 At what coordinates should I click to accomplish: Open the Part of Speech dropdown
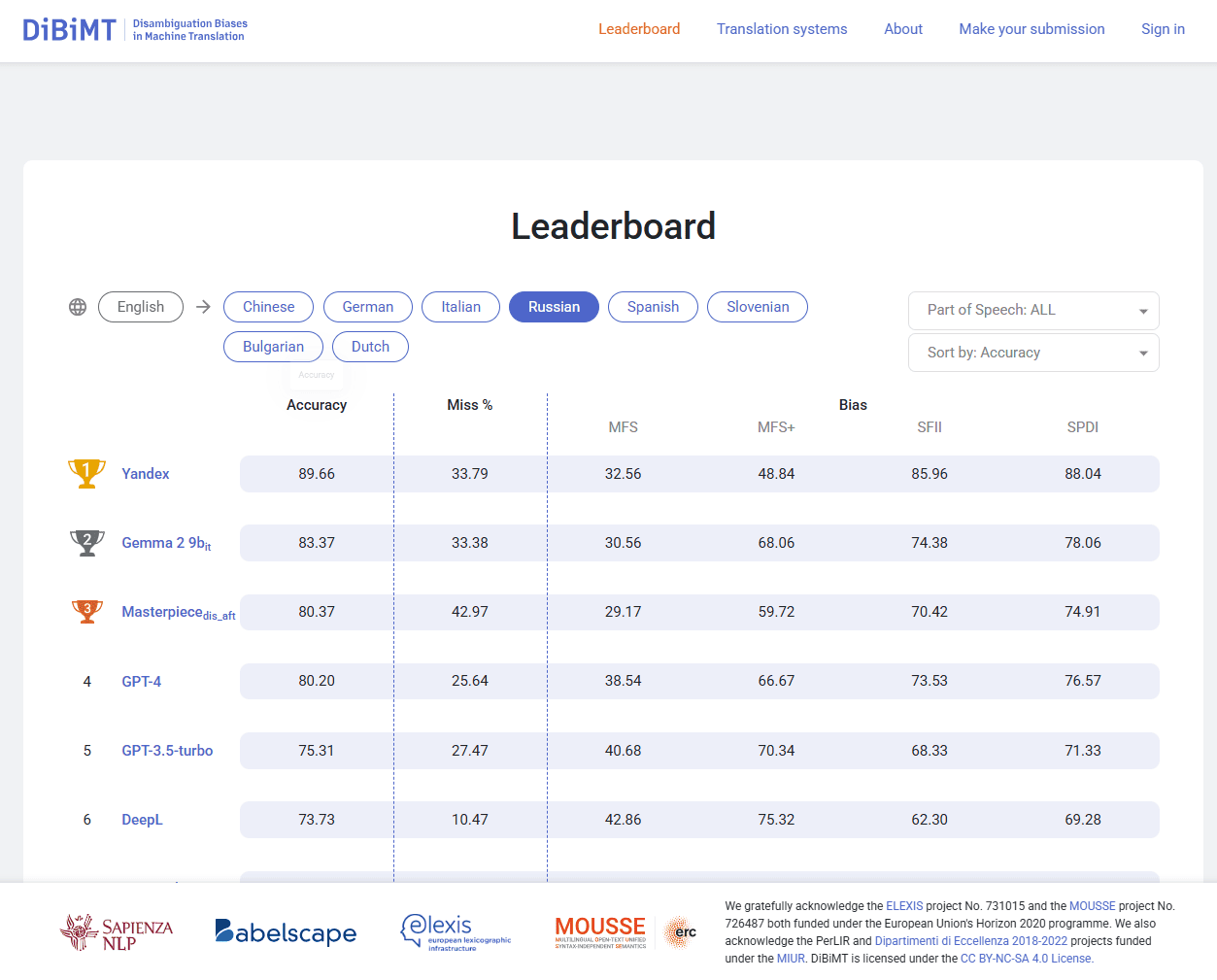[1033, 311]
